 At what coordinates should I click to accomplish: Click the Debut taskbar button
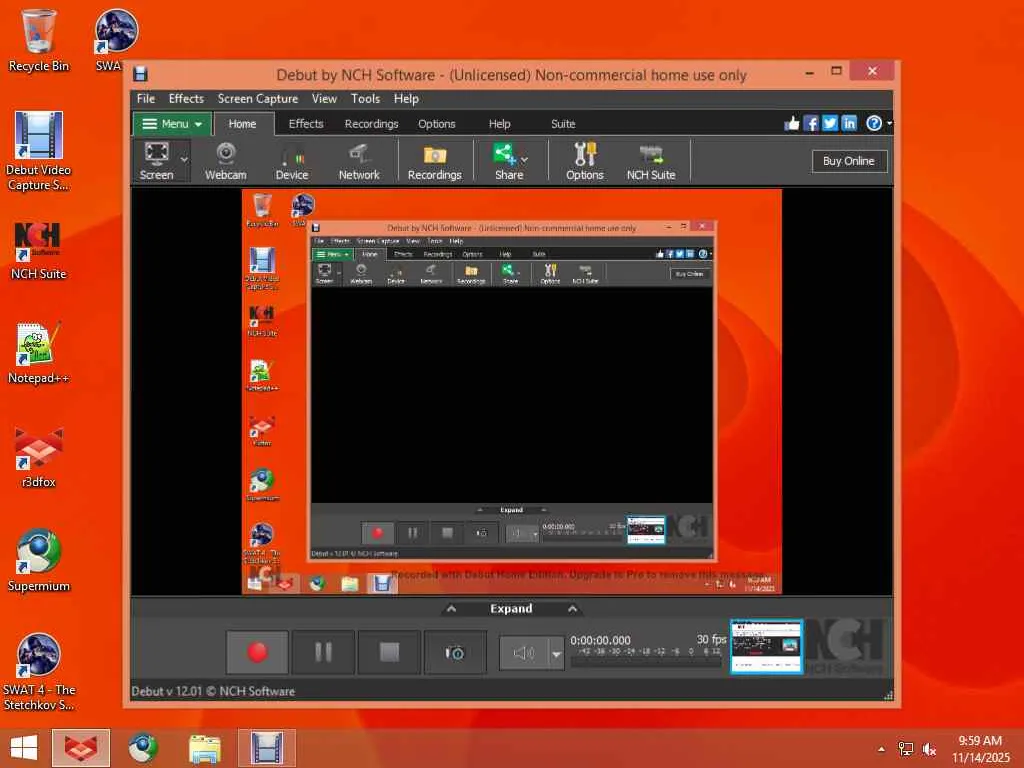click(x=266, y=748)
